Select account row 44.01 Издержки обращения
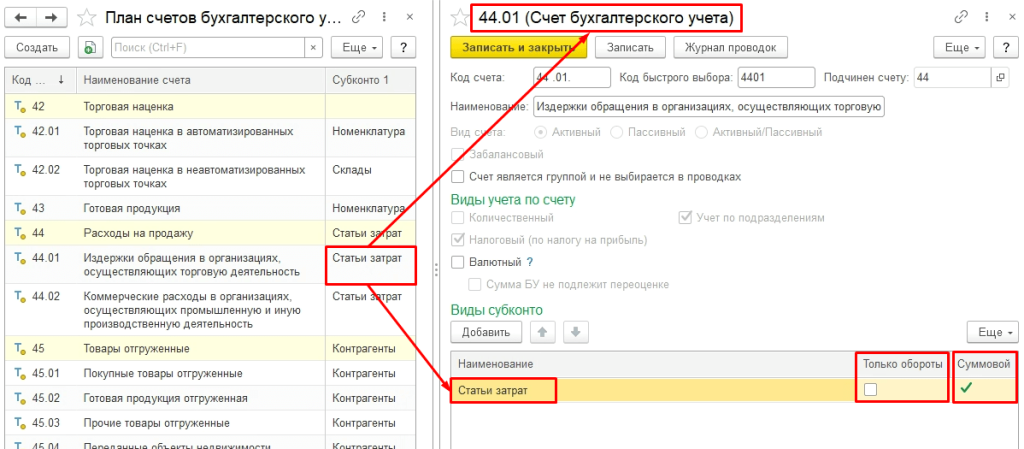The width and height of the screenshot is (1024, 449). tap(210, 264)
